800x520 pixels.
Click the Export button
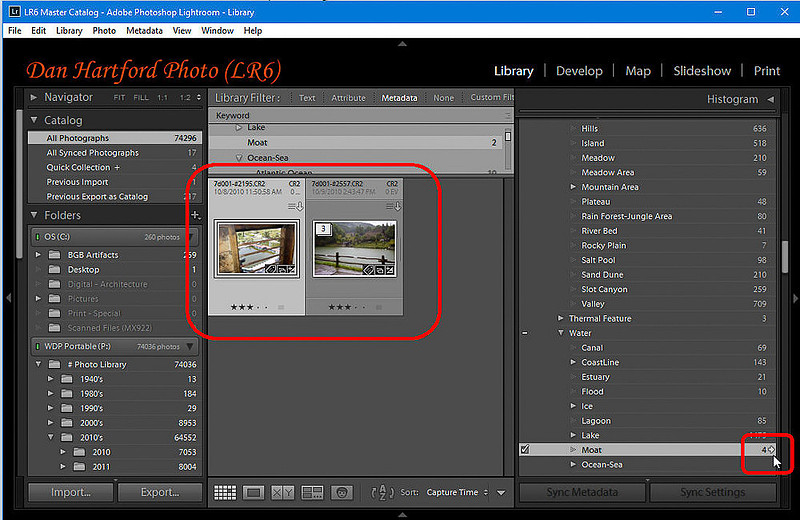[x=160, y=492]
